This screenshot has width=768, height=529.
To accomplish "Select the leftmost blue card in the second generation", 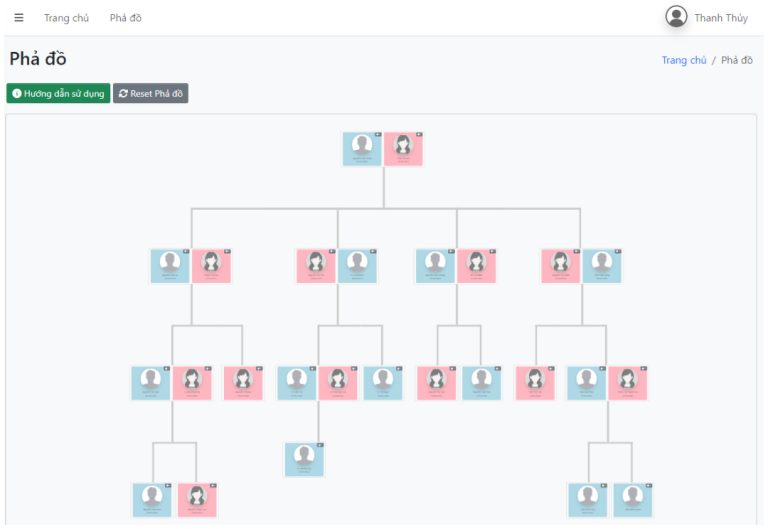I will (x=170, y=266).
